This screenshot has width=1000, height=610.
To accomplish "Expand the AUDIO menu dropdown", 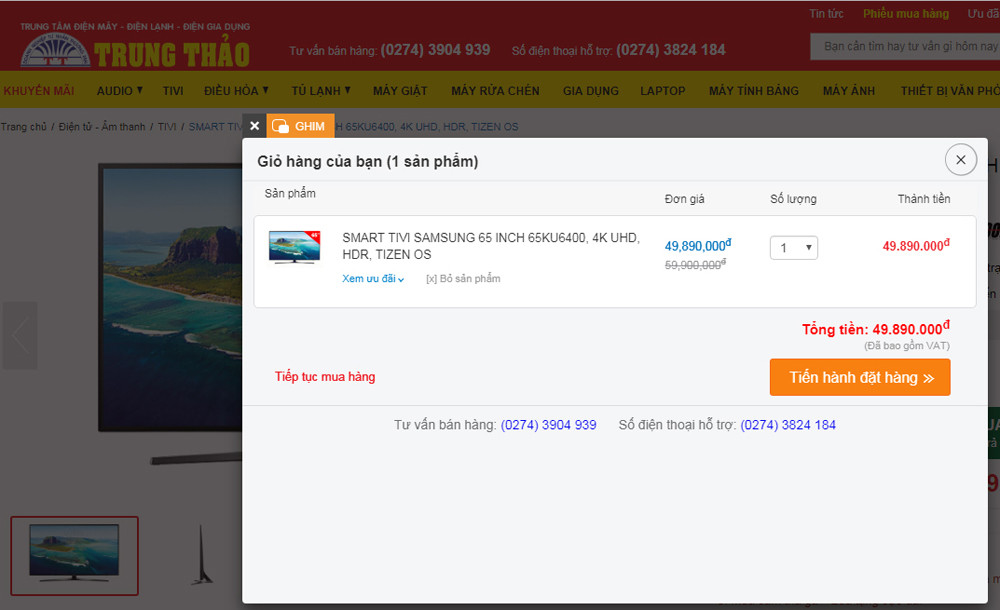I will [x=119, y=91].
